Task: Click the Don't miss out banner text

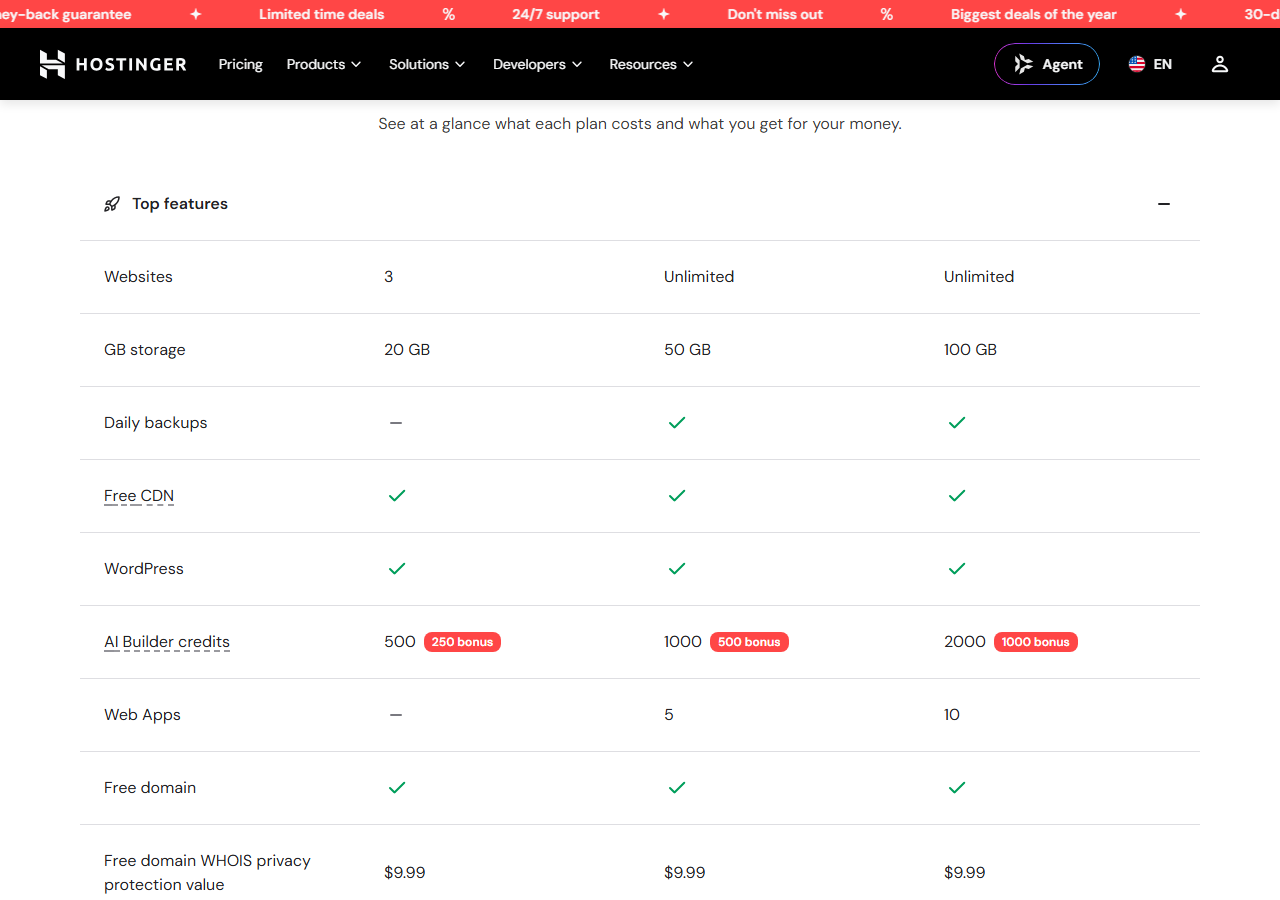Action: tap(775, 14)
